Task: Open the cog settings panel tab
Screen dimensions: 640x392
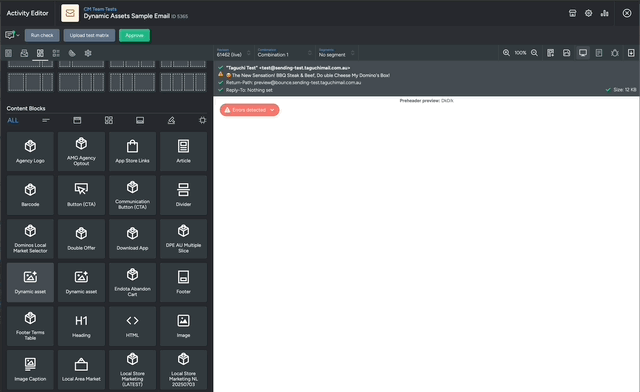Action: [x=88, y=53]
